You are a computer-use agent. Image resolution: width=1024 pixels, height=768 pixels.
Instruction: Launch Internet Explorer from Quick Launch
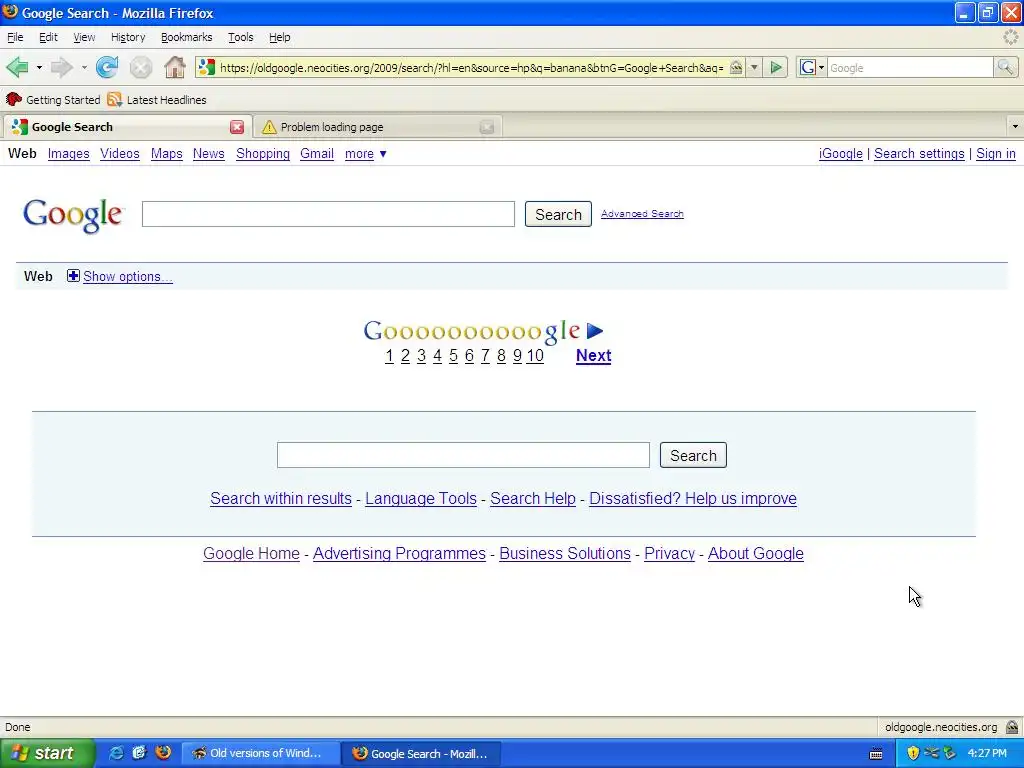(116, 753)
